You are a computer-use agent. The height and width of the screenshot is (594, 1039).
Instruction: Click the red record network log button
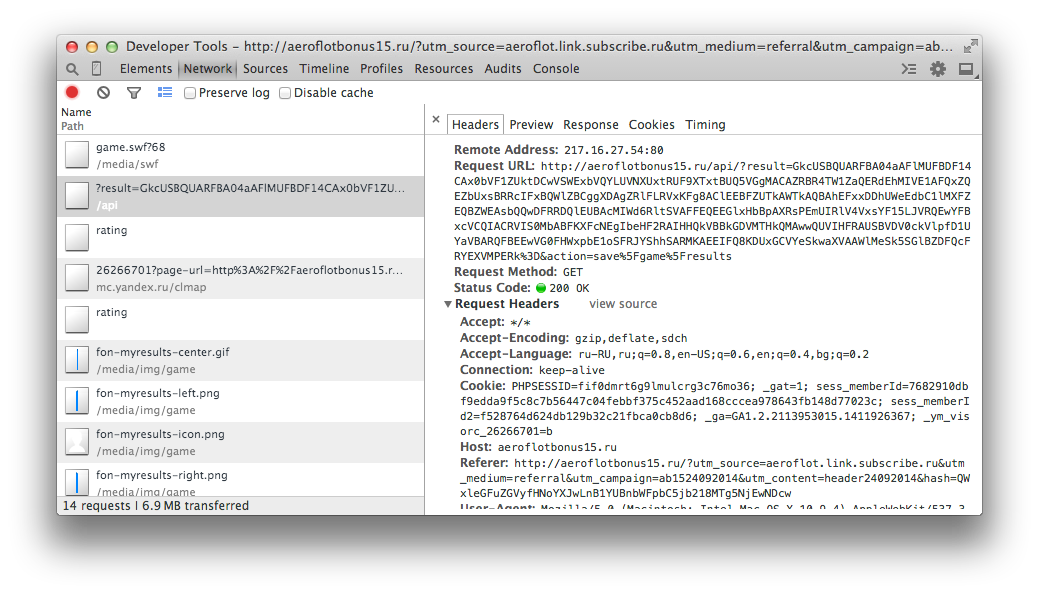pyautogui.click(x=72, y=93)
